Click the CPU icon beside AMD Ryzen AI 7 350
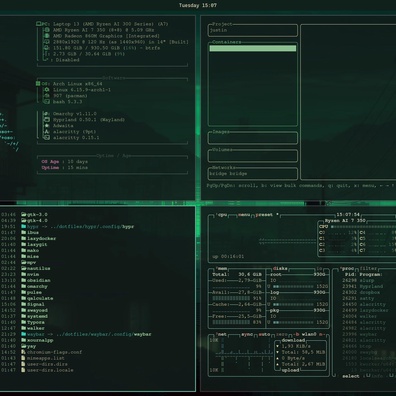This screenshot has width=396, height=396. (47, 30)
